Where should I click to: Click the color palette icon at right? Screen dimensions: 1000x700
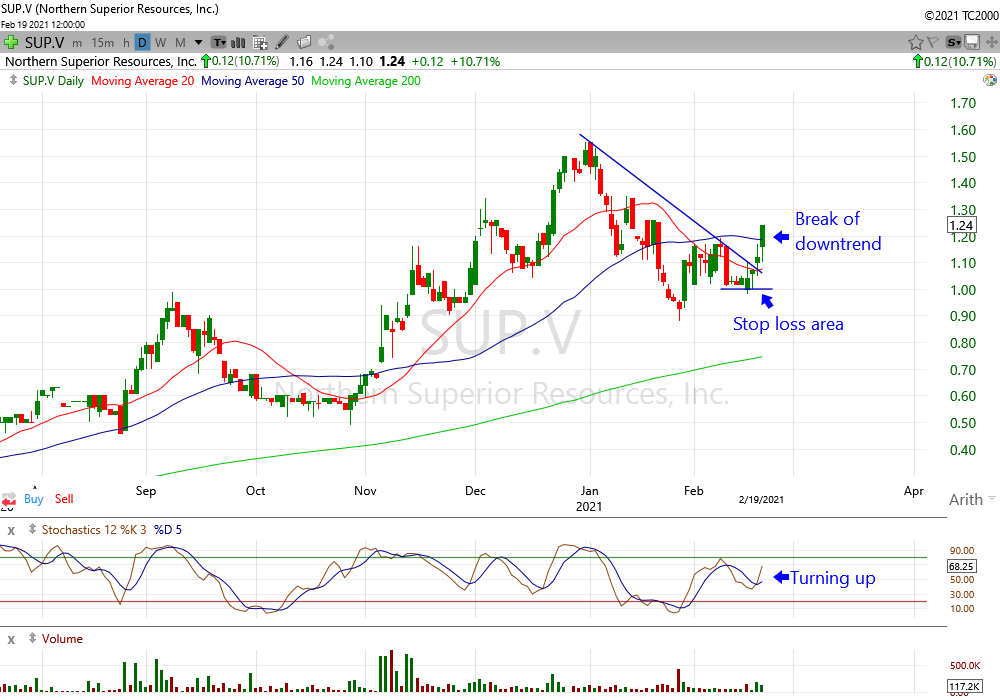990,80
